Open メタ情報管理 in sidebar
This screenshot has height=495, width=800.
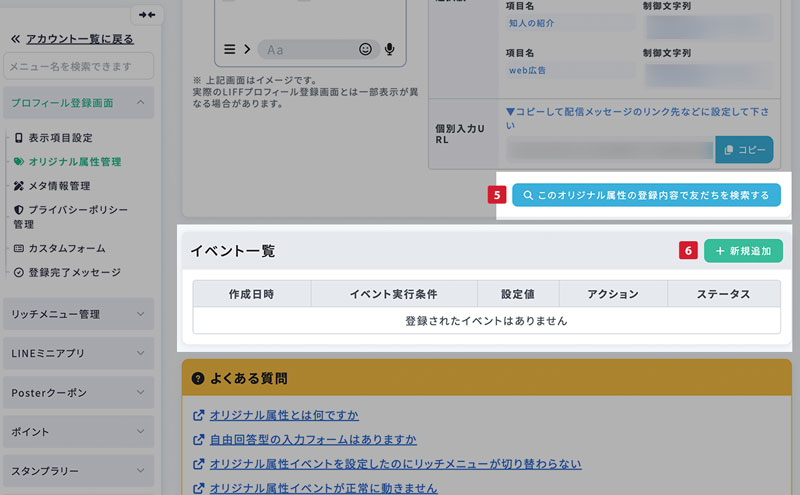(59, 186)
